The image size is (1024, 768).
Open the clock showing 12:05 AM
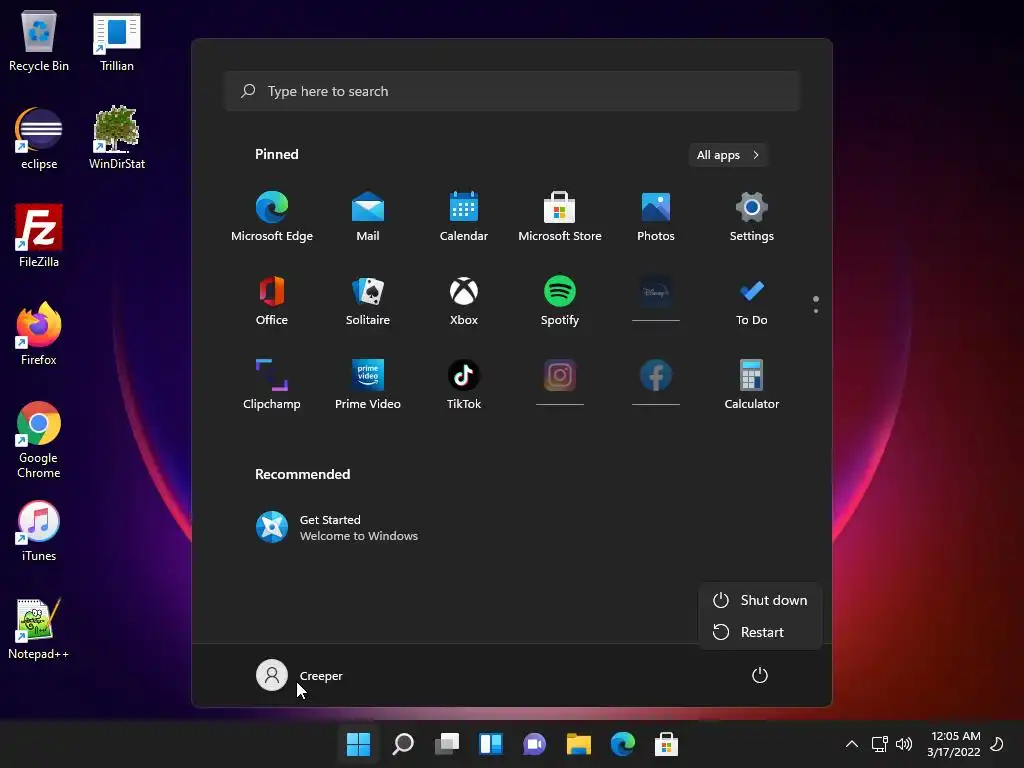click(953, 744)
